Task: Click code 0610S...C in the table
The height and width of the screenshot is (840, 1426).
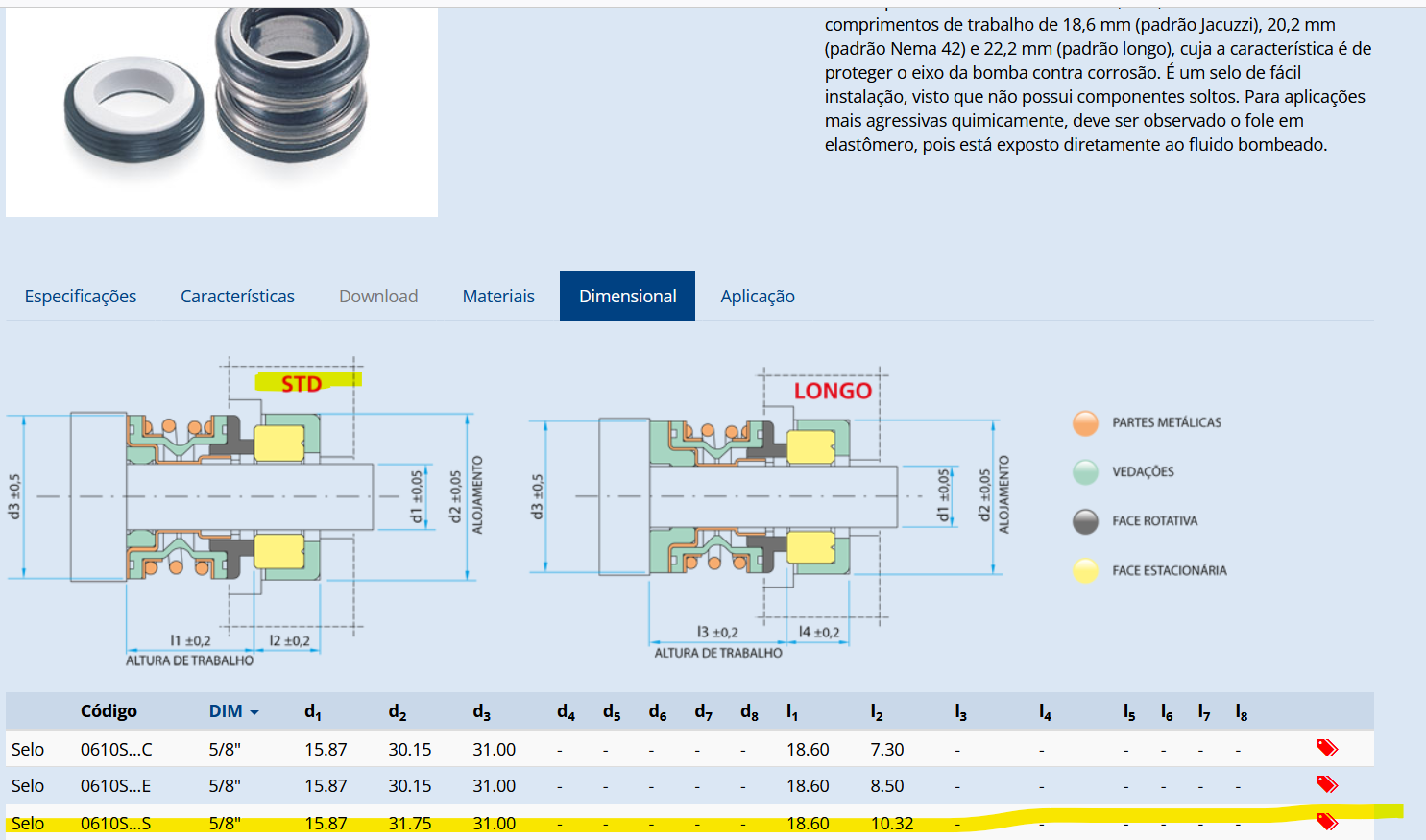Action: pyautogui.click(x=116, y=749)
